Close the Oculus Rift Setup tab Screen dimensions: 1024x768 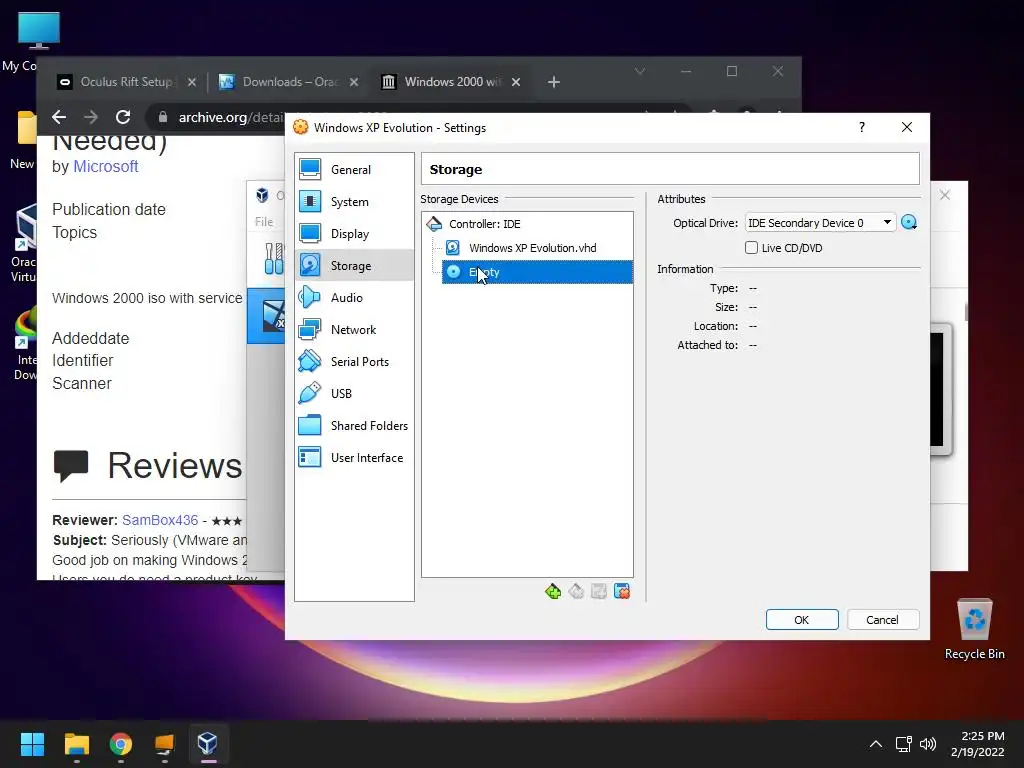pyautogui.click(x=191, y=82)
